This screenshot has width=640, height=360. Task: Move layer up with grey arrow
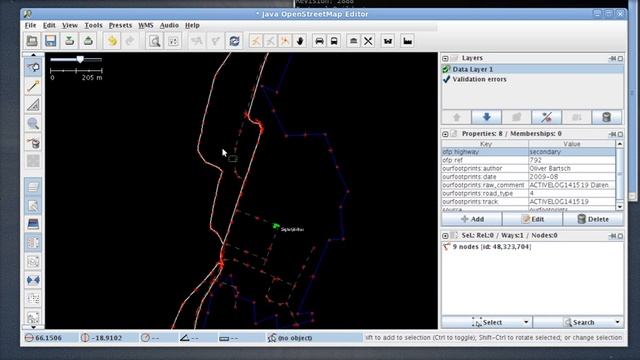coord(456,117)
